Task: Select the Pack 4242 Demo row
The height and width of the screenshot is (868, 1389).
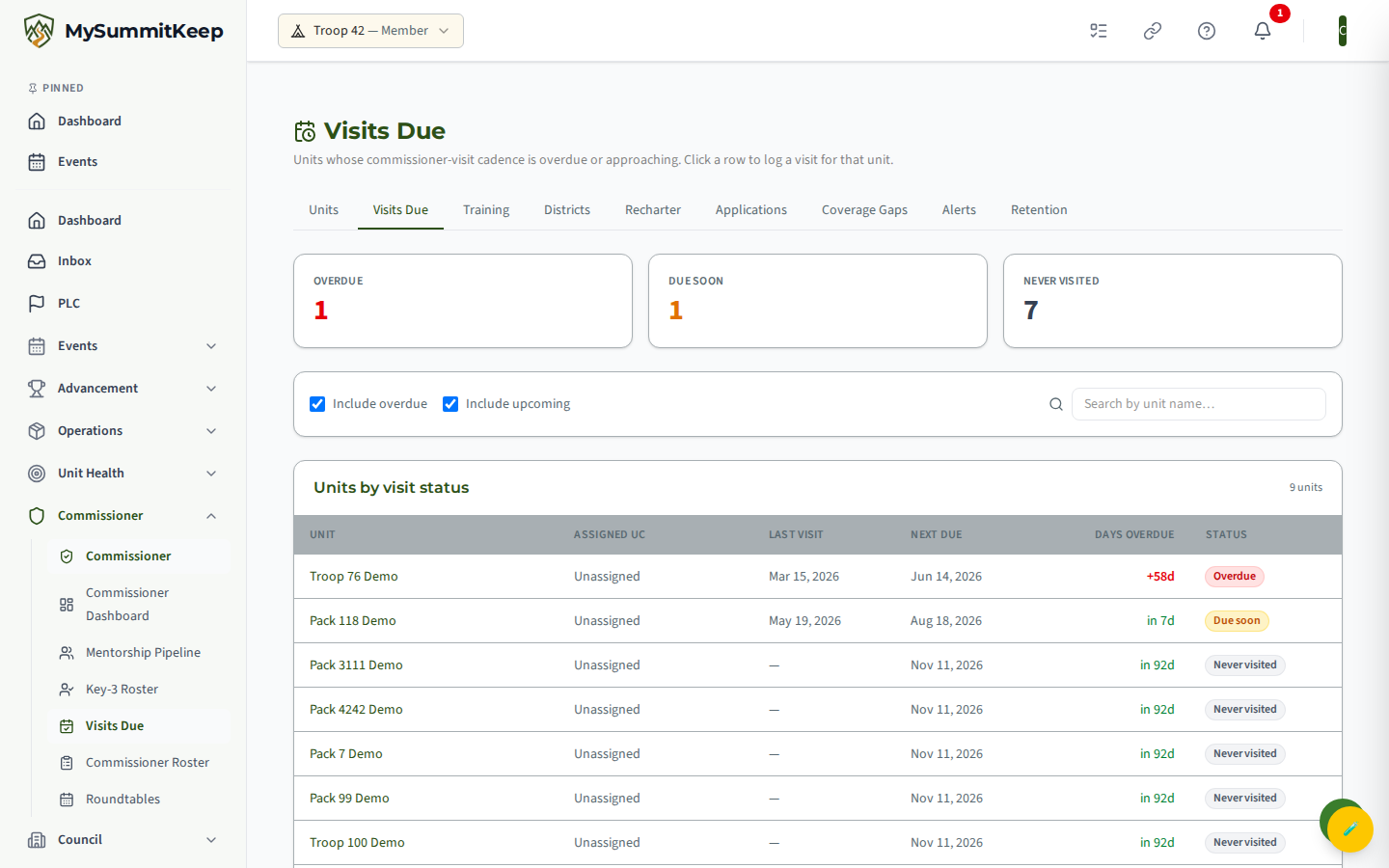Action: (x=818, y=710)
